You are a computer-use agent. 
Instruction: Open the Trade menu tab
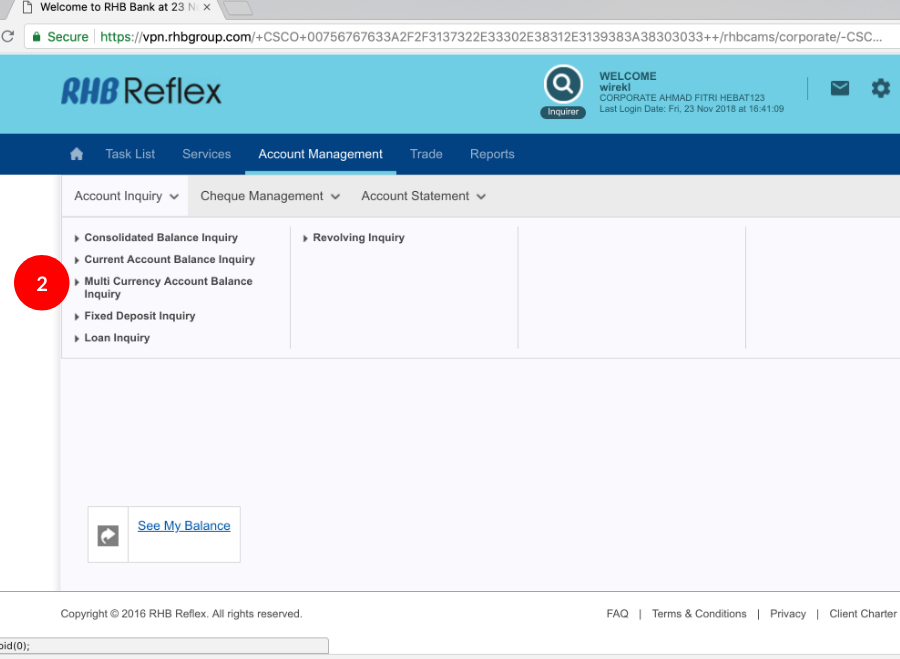tap(426, 154)
